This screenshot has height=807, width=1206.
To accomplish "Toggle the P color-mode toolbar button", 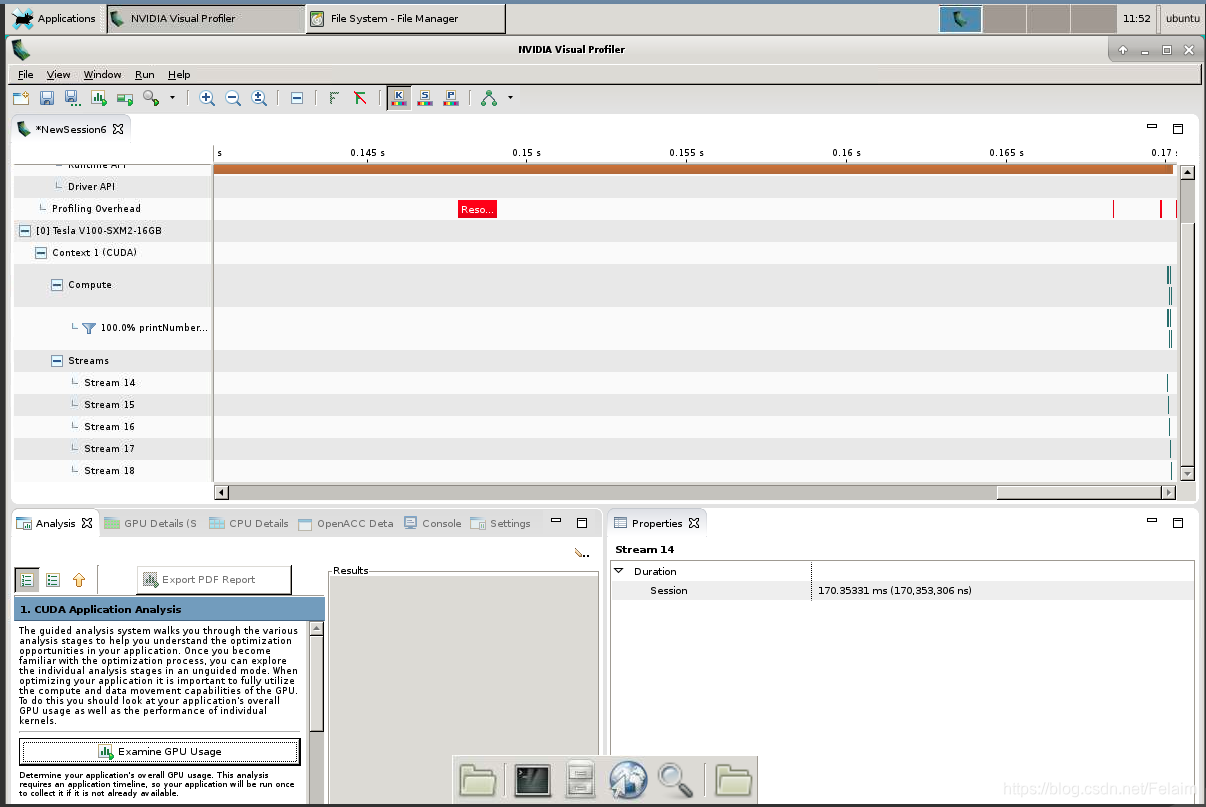I will (451, 98).
